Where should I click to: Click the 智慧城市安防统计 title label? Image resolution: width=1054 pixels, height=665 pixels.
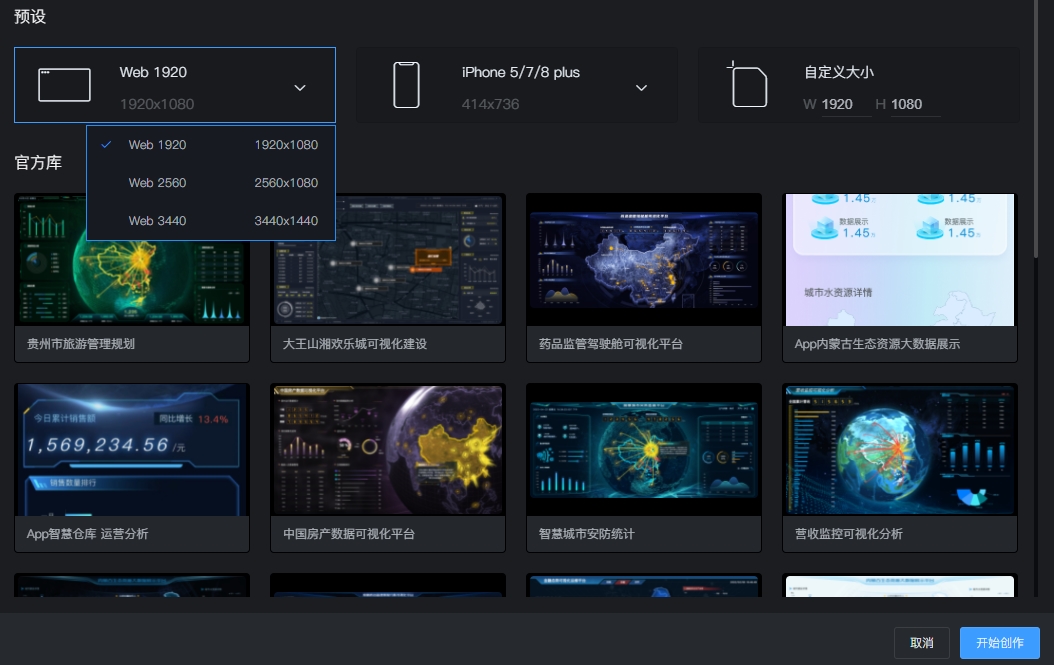pos(586,534)
